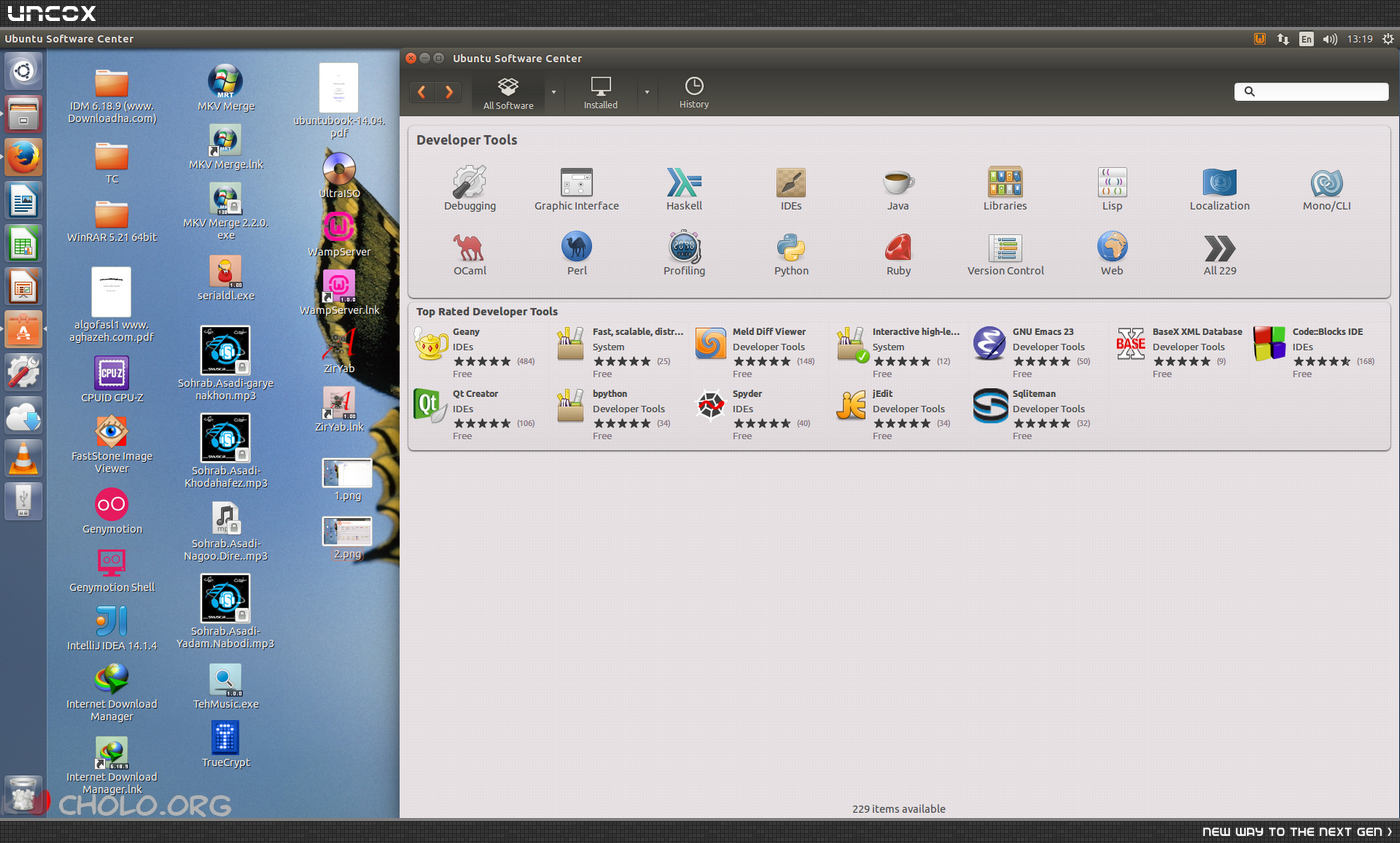Screen dimensions: 1400x843
Task: Select the TC folder on the desktop
Action: pos(112,163)
